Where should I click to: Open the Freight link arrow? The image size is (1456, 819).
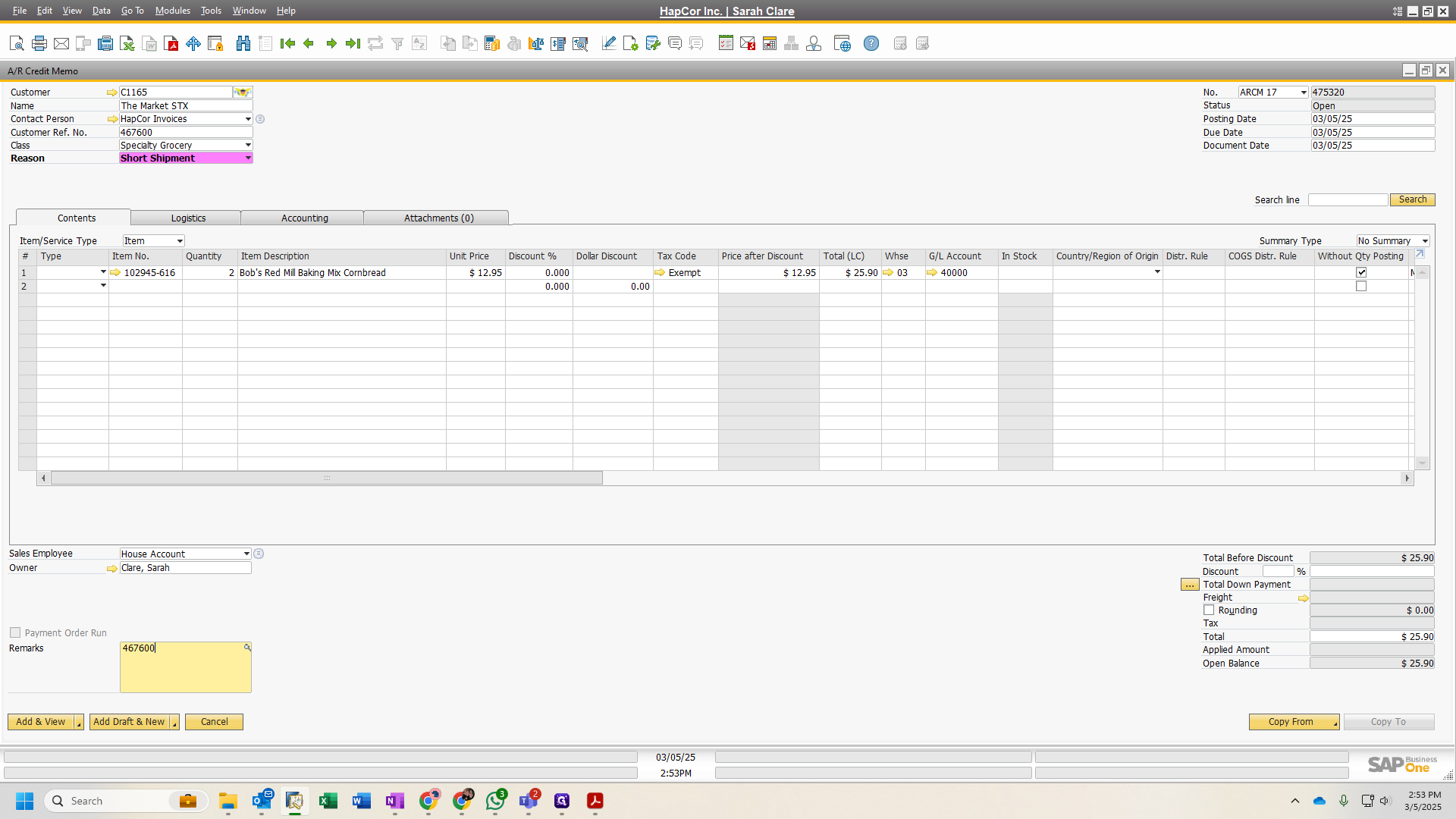point(1303,598)
